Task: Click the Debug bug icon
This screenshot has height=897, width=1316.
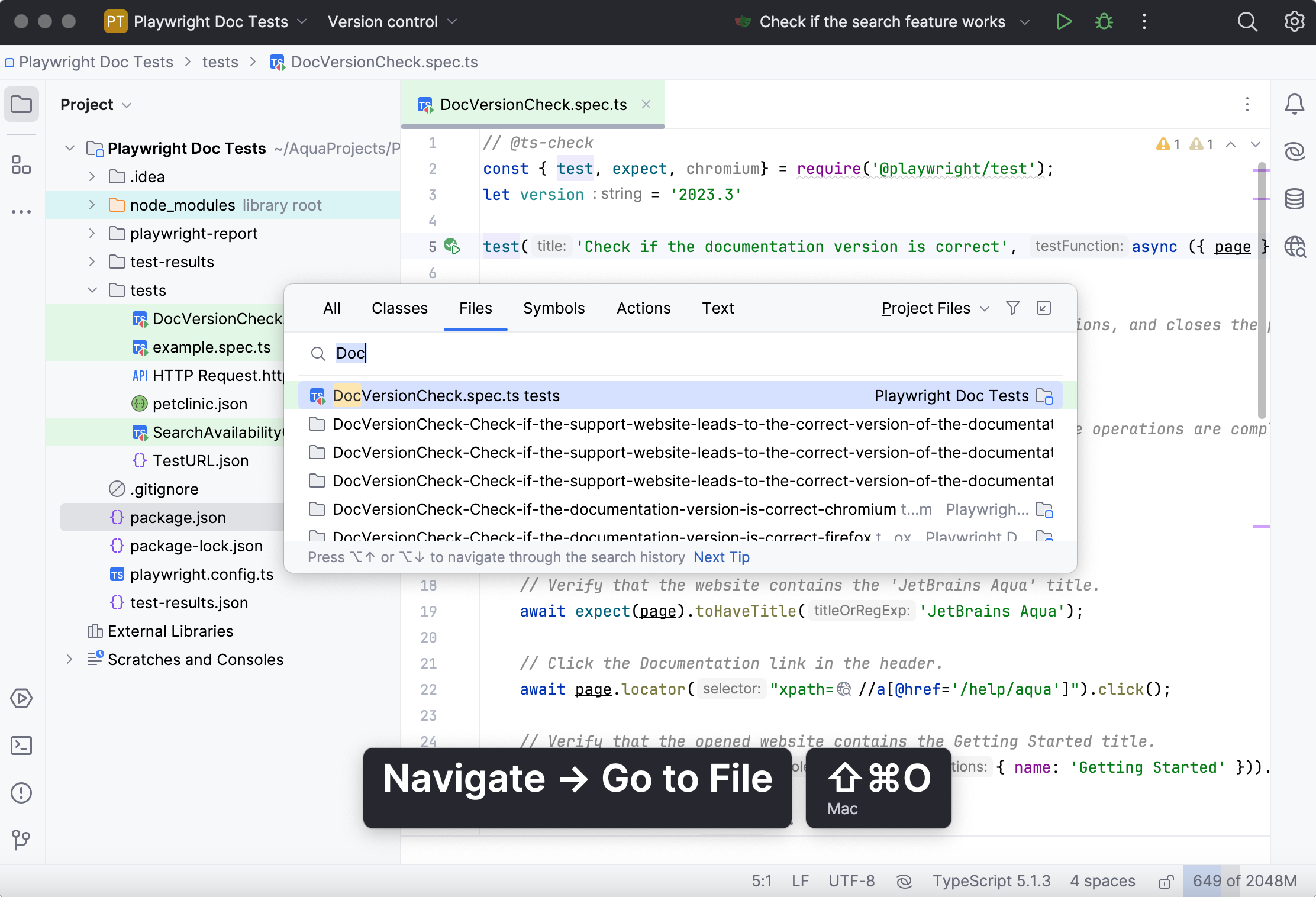Action: 1104,22
